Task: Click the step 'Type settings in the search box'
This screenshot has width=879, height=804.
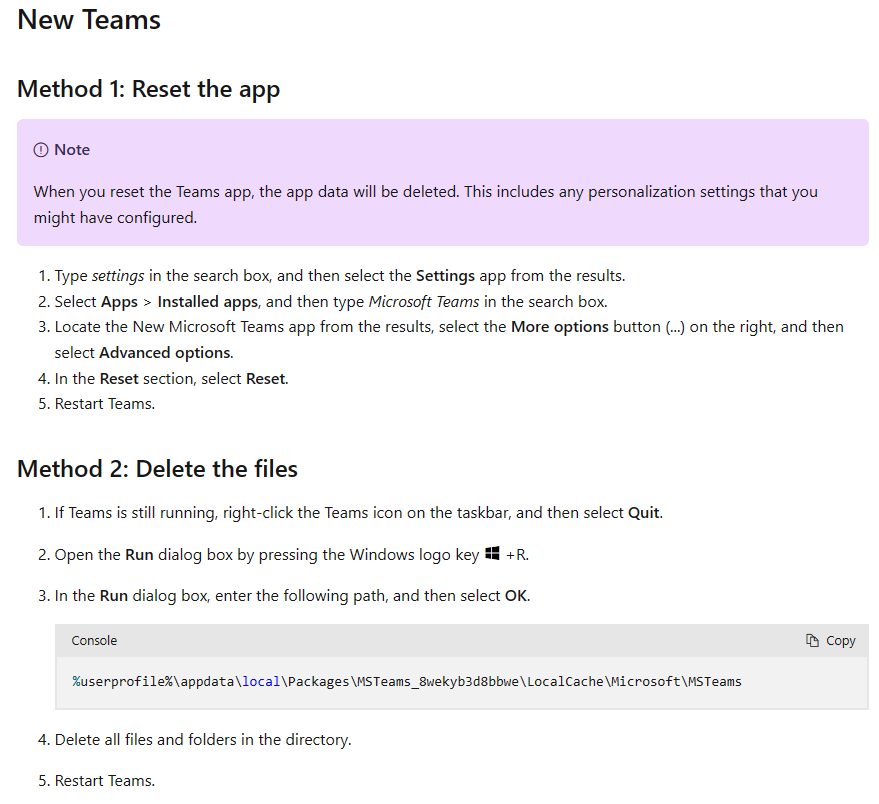Action: click(340, 276)
